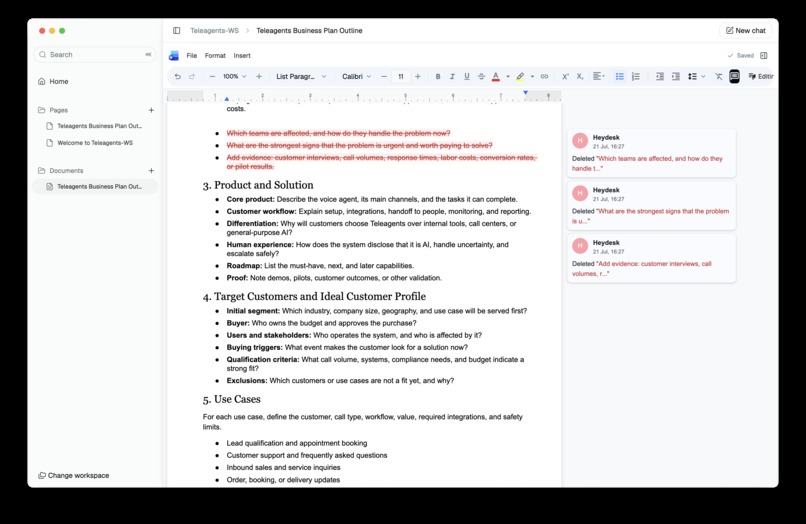Click the Documents folder icon
Screen dimensions: 806x524
41,170
